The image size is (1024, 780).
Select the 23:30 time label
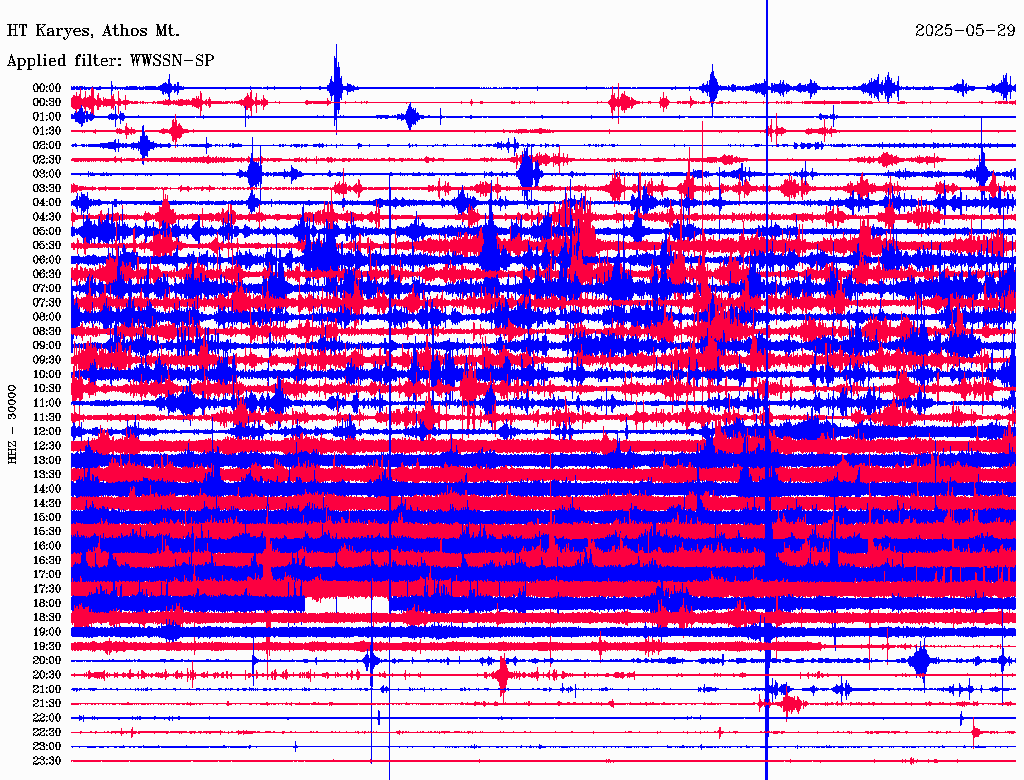tap(47, 761)
